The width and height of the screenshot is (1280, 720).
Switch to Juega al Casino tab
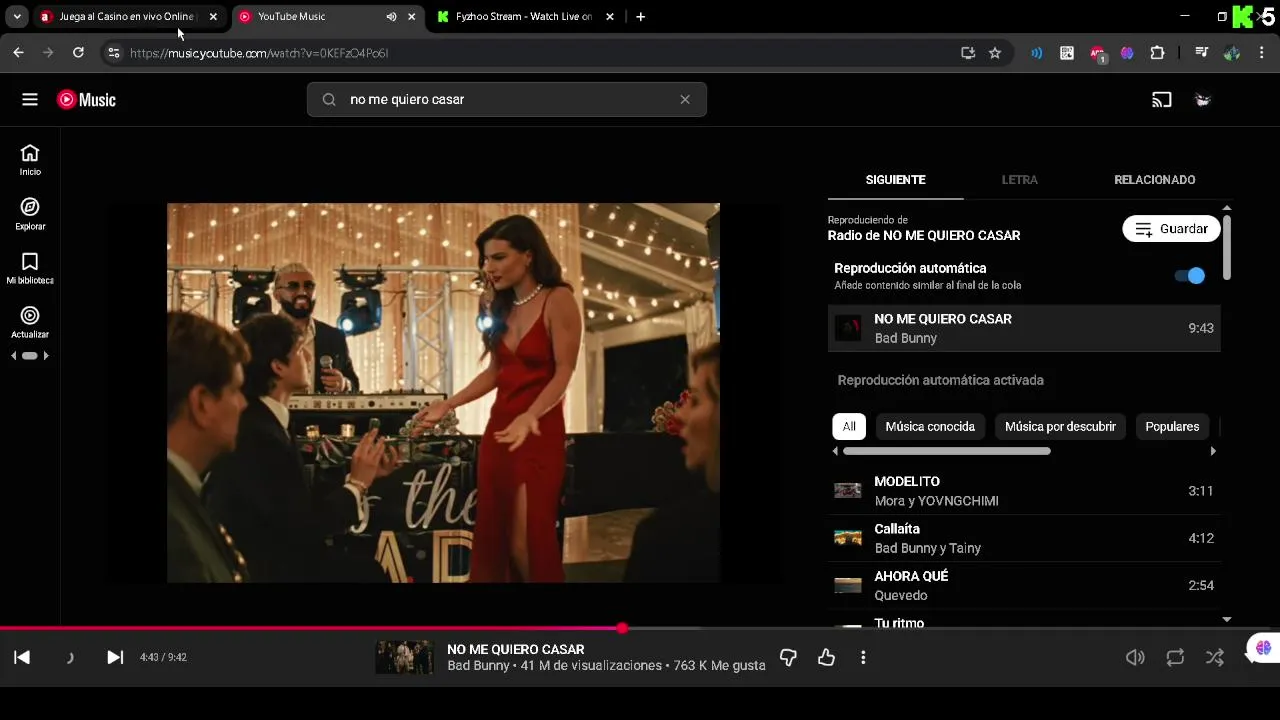point(126,17)
